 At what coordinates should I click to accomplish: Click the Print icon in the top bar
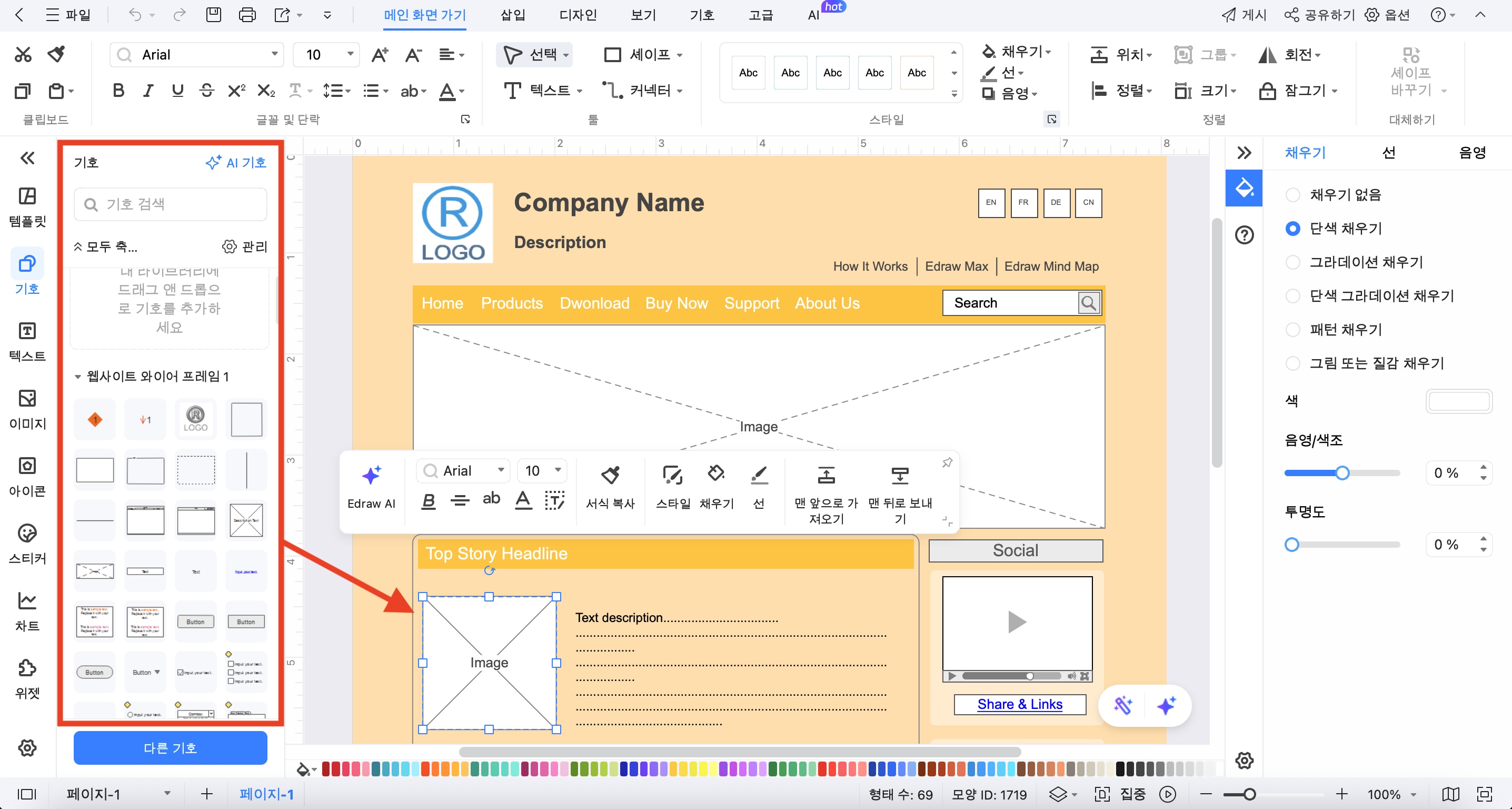247,15
